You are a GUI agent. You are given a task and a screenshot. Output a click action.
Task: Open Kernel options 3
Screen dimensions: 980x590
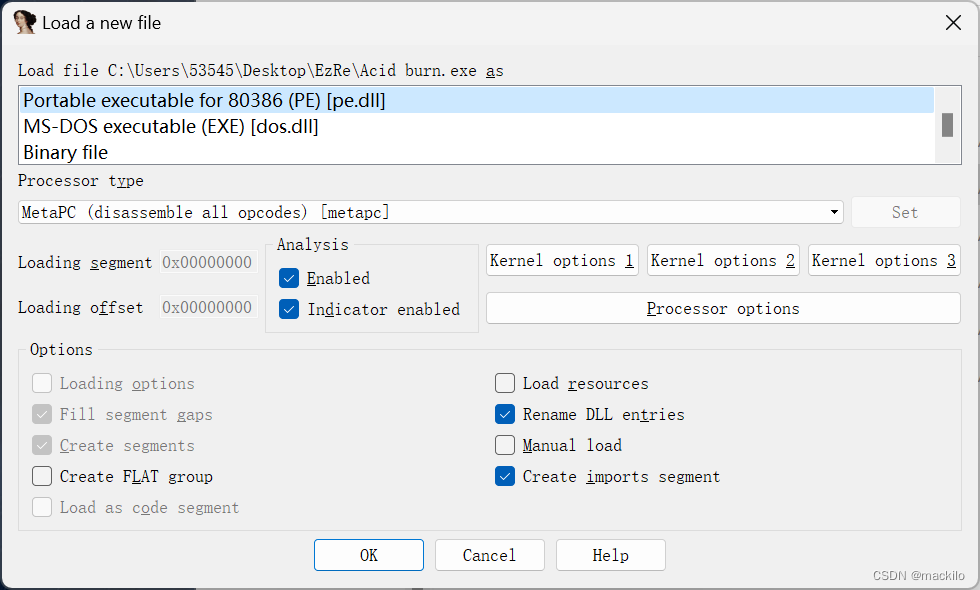tap(884, 260)
